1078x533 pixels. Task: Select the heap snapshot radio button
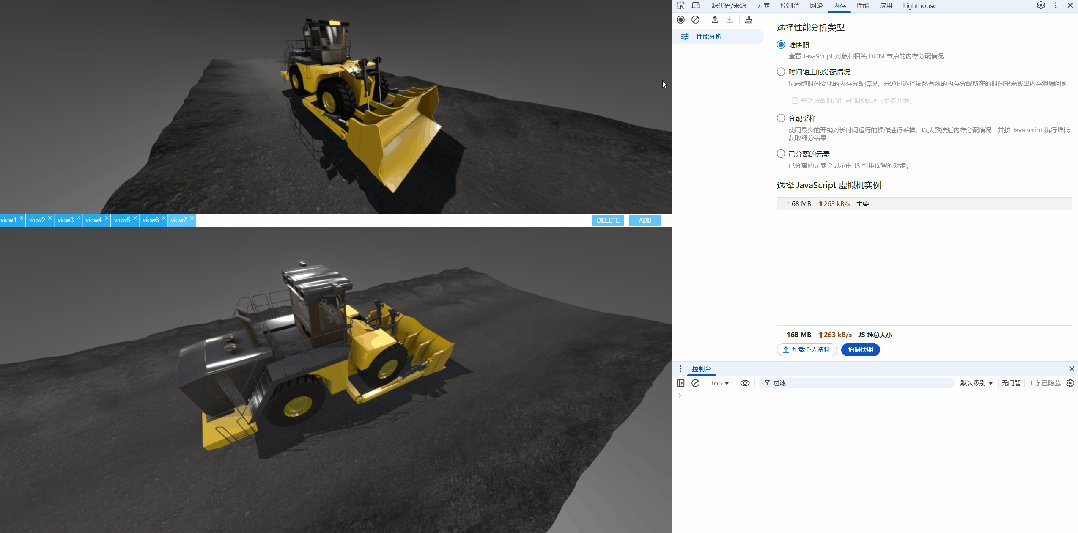tap(781, 45)
